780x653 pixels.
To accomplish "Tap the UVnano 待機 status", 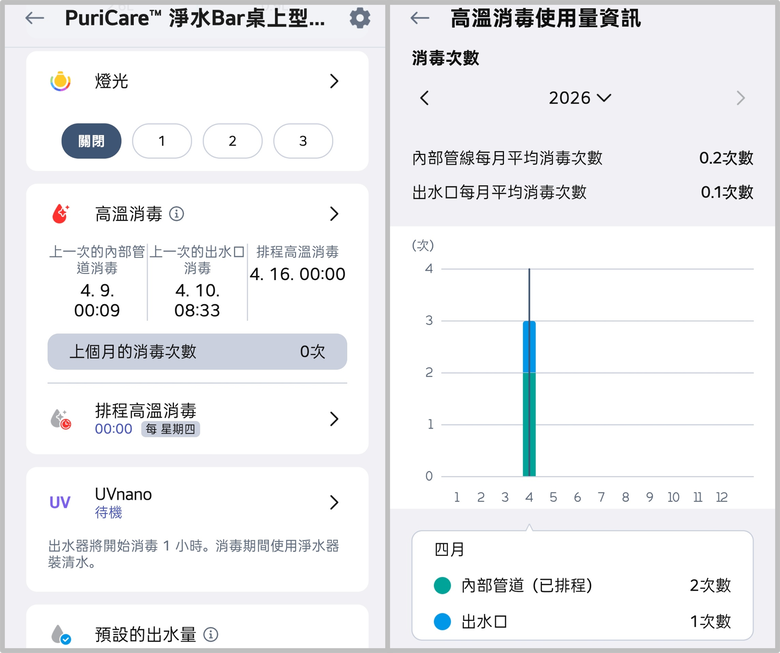I will click(x=108, y=512).
